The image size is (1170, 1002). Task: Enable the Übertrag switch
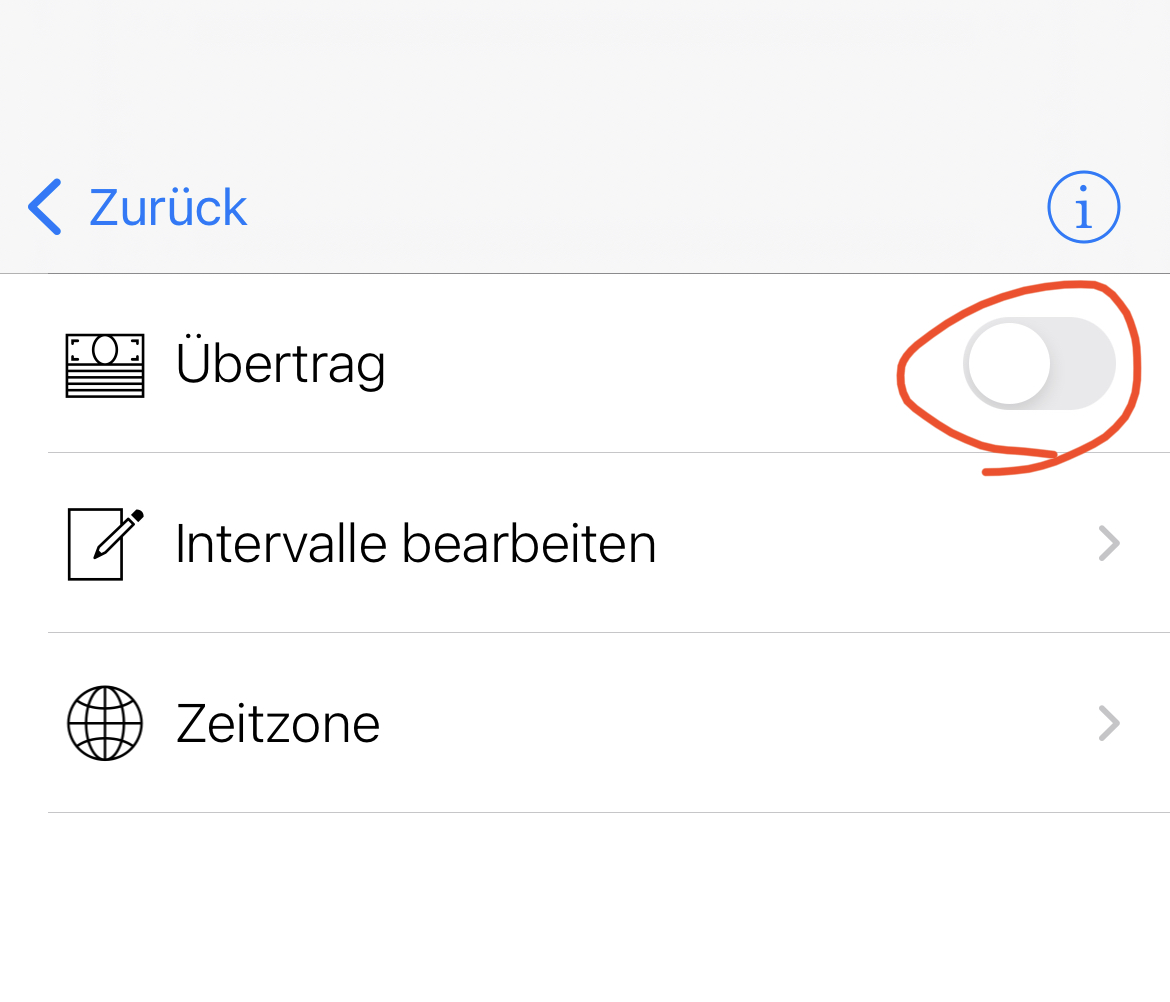pos(1038,363)
